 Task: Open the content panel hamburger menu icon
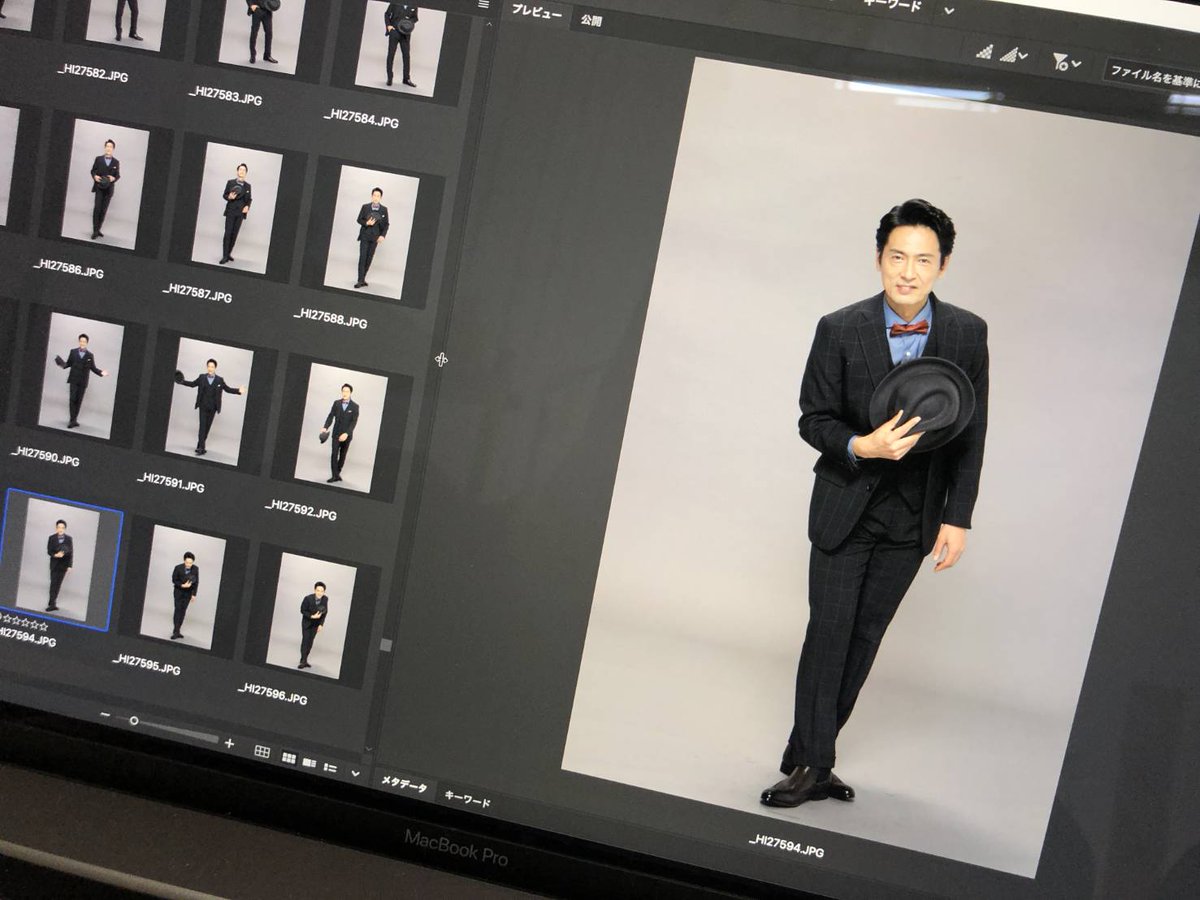[483, 4]
